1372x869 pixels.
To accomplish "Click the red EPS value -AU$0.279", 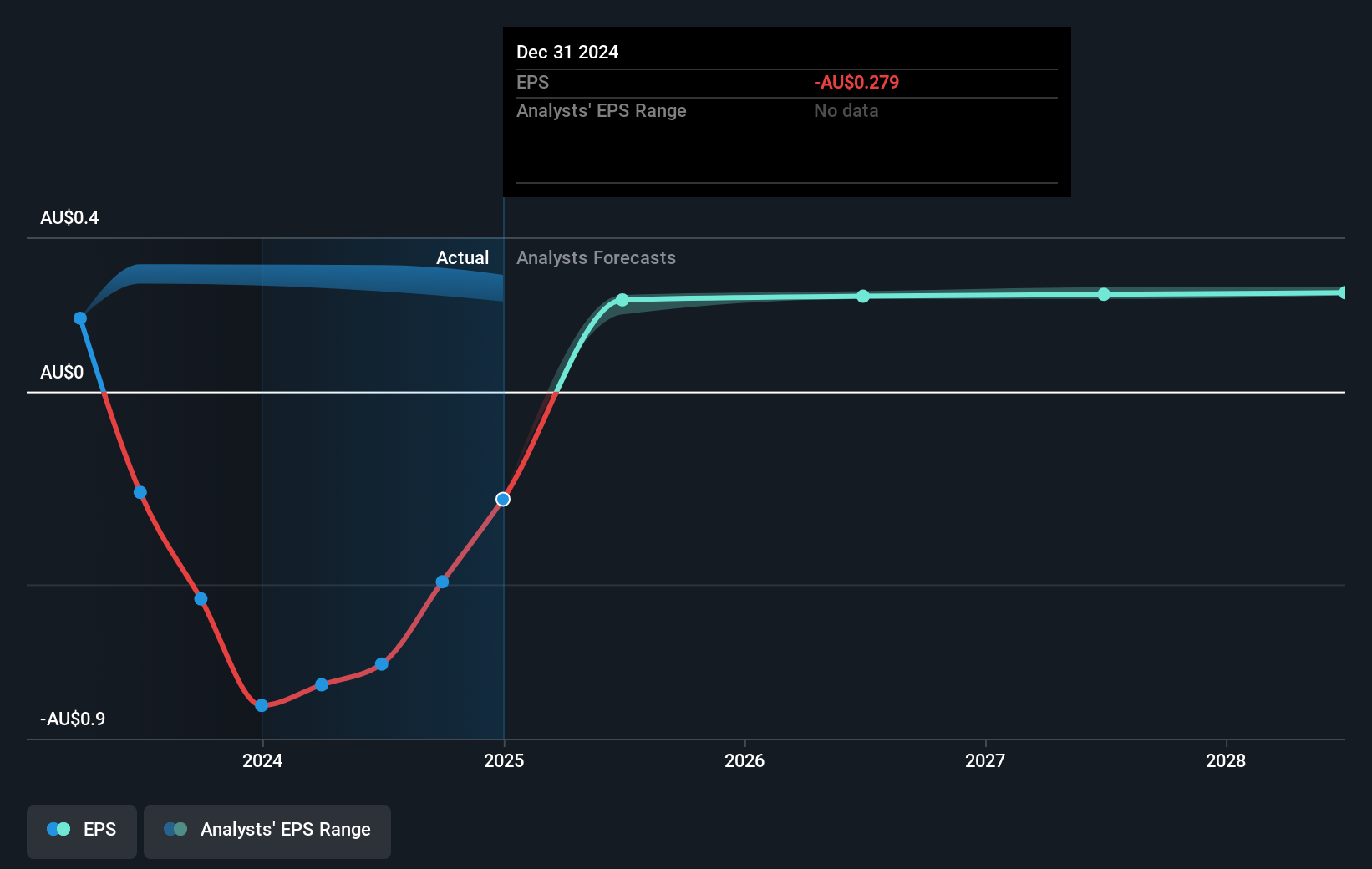I will (x=856, y=82).
